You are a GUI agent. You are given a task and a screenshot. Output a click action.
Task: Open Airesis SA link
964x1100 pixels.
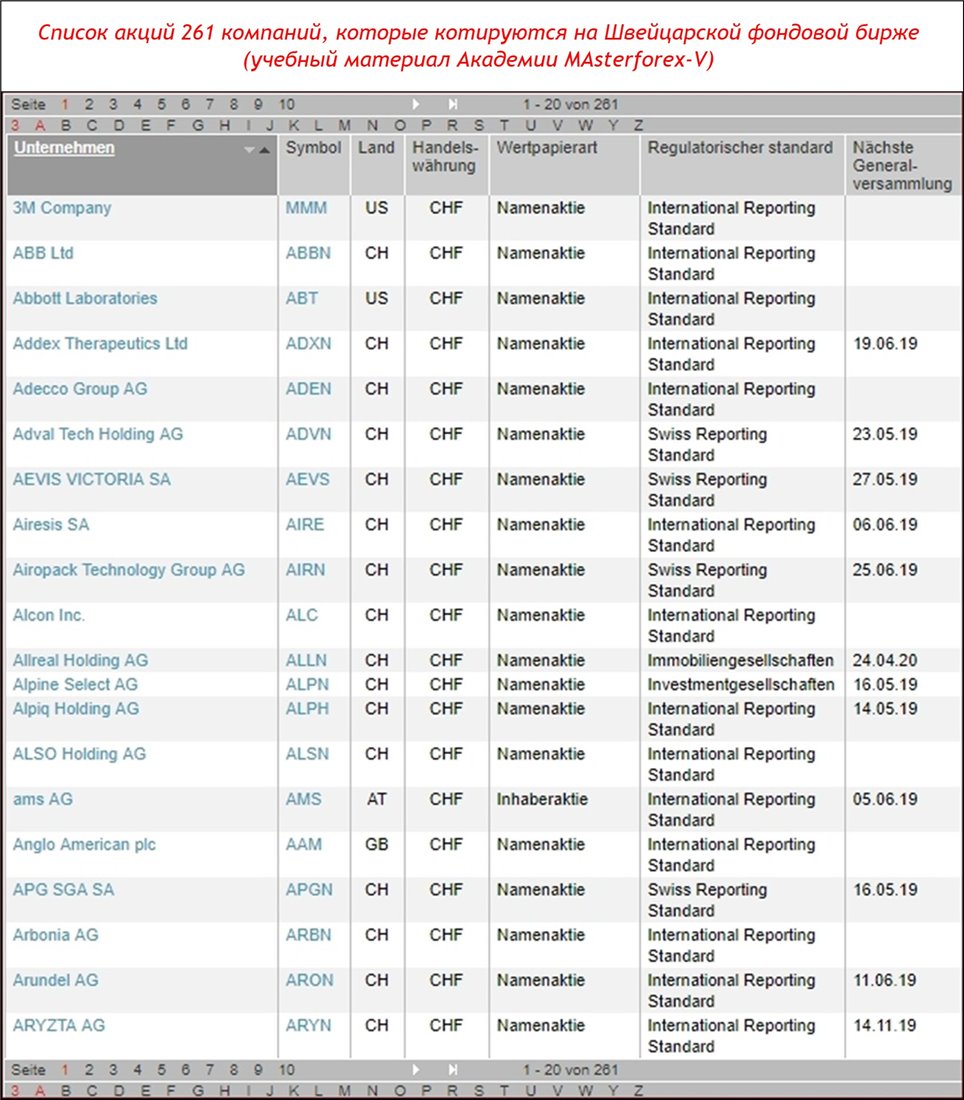[51, 525]
